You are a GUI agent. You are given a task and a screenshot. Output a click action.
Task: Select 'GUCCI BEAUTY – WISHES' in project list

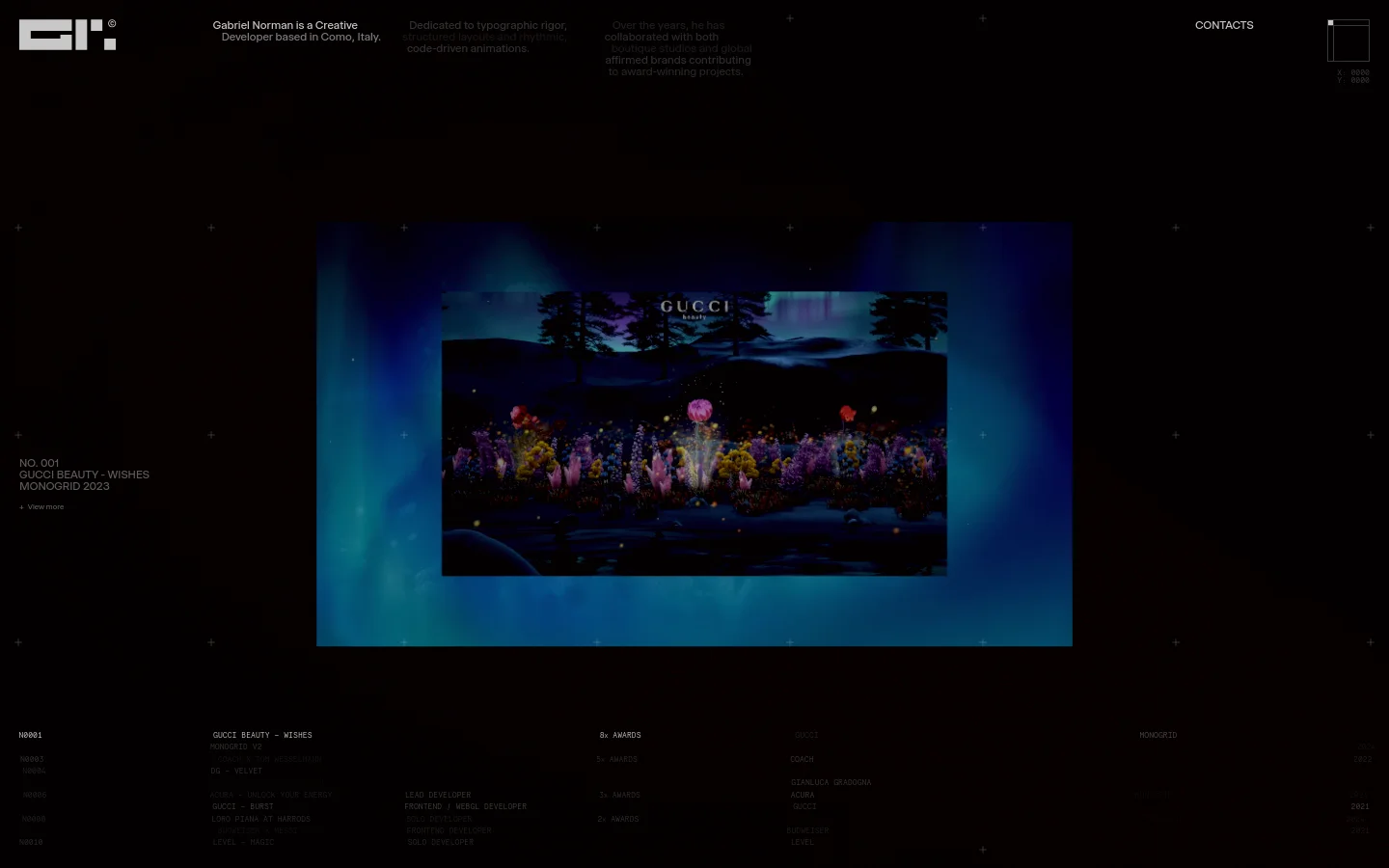click(x=262, y=735)
